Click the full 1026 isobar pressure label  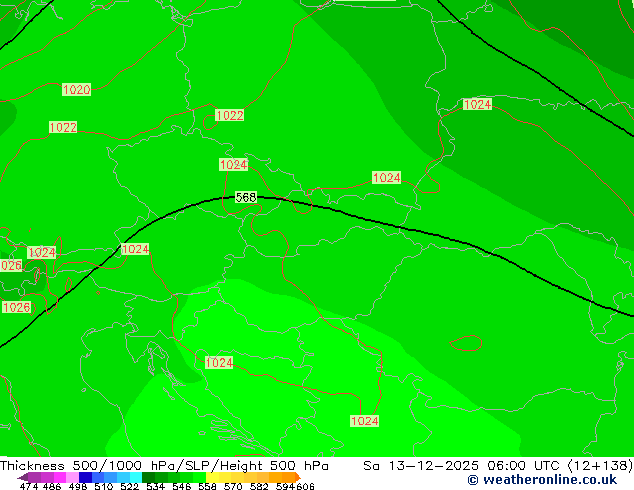tap(17, 307)
